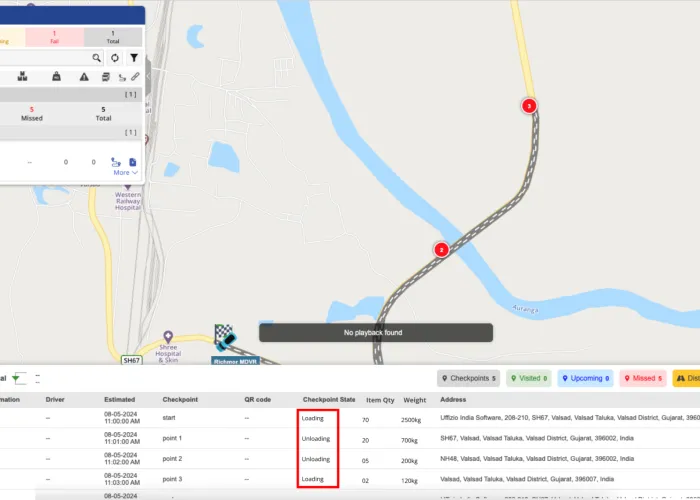Expand the More dropdown in job row
The image size is (700, 500).
tap(125, 173)
